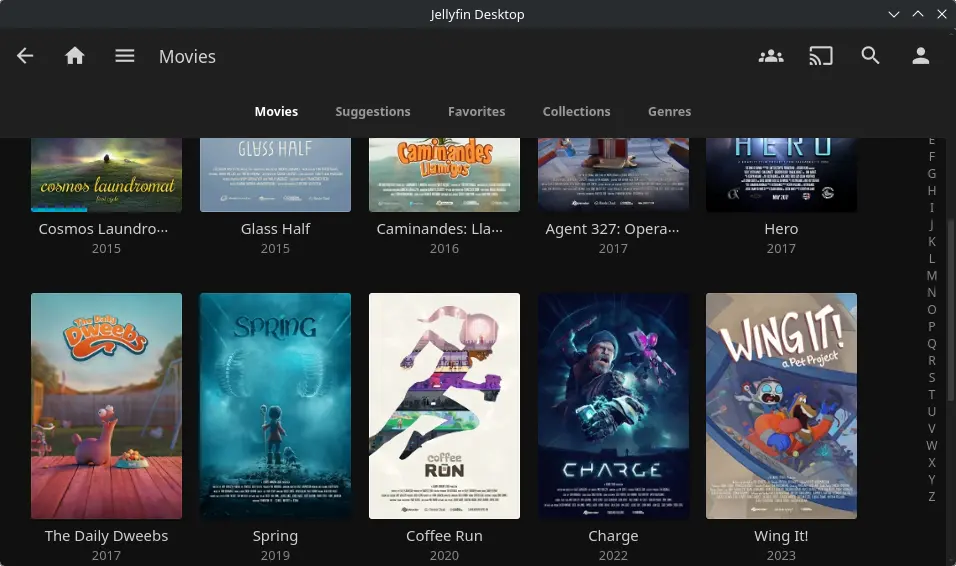Open the Spring movie poster
The width and height of the screenshot is (956, 566).
click(275, 406)
